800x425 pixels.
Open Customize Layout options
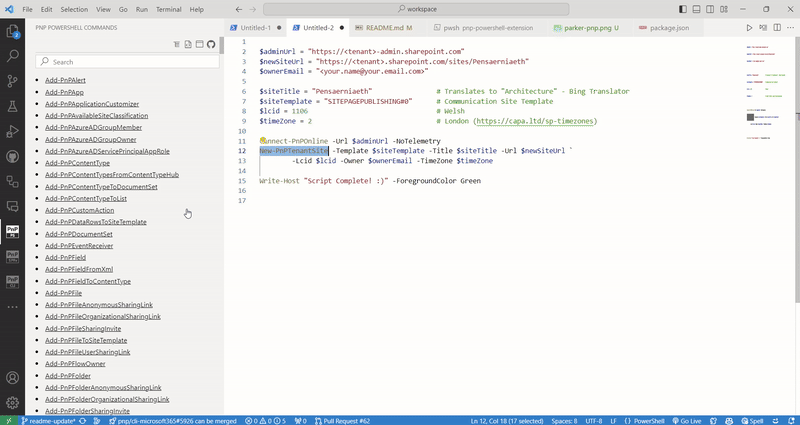724,9
